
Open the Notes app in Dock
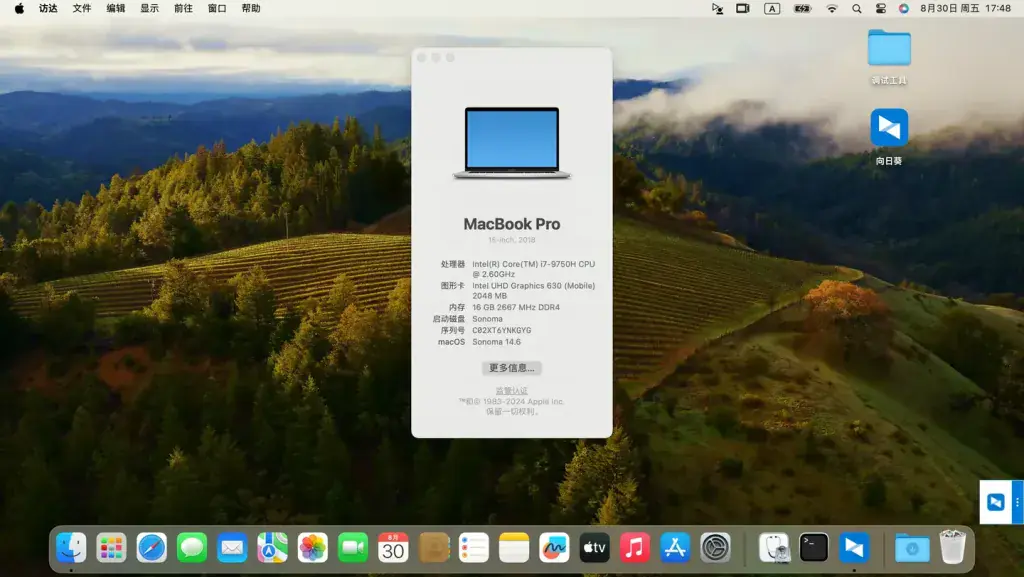point(514,548)
